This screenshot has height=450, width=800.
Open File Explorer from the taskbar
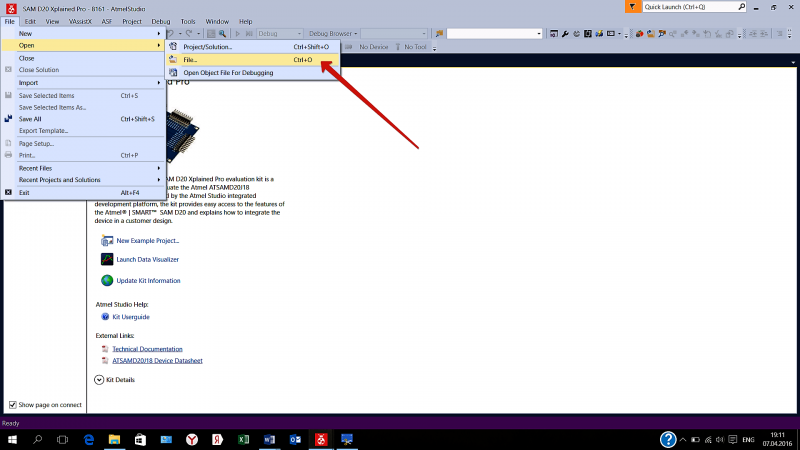pyautogui.click(x=114, y=439)
